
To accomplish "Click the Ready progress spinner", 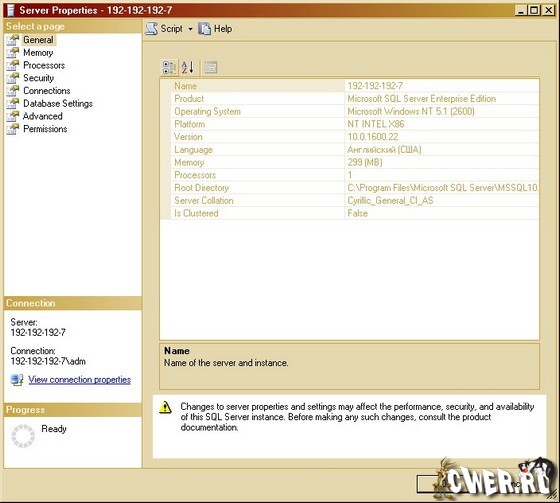I will tap(23, 436).
